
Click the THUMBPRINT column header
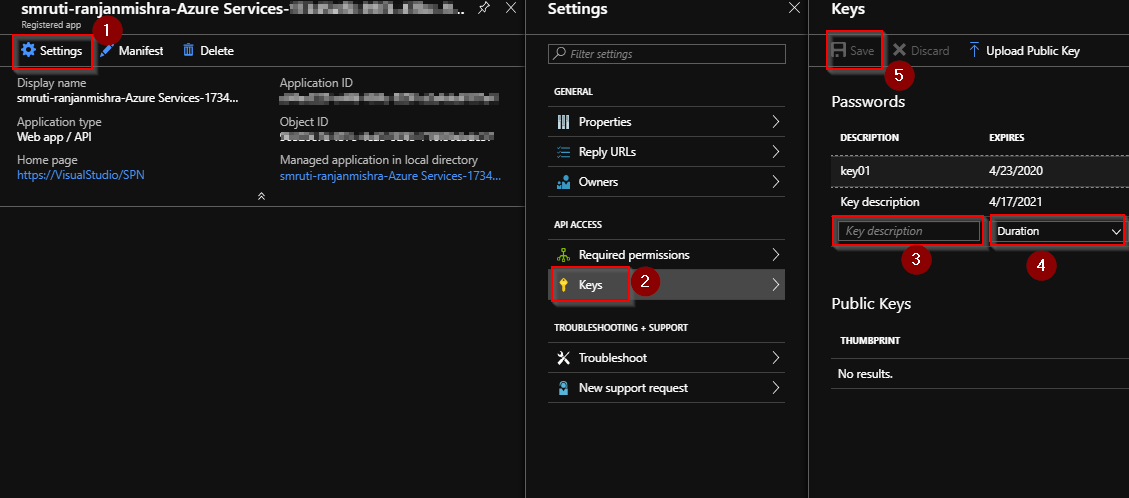click(x=870, y=340)
